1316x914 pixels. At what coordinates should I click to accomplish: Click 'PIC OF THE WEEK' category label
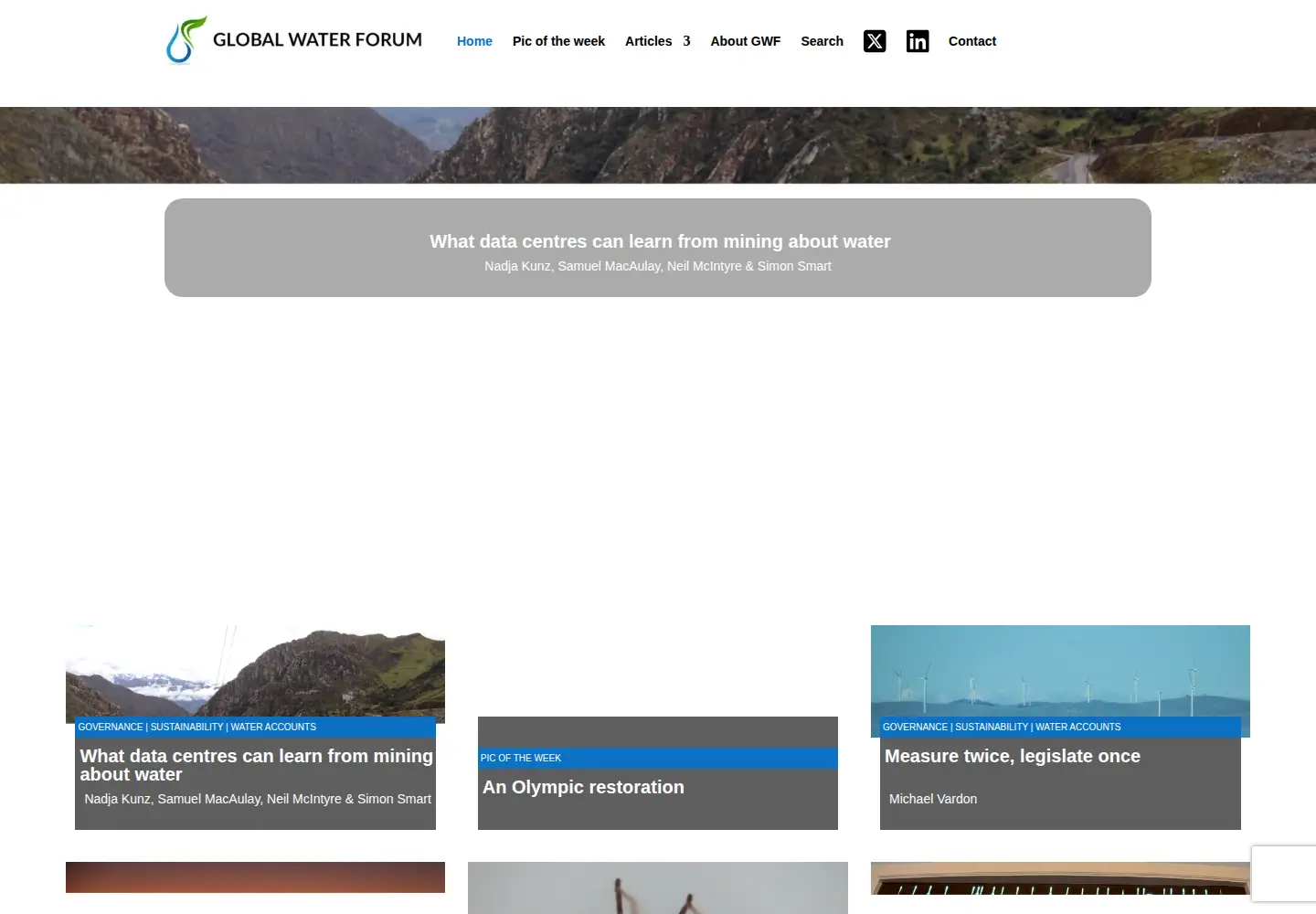coord(521,758)
